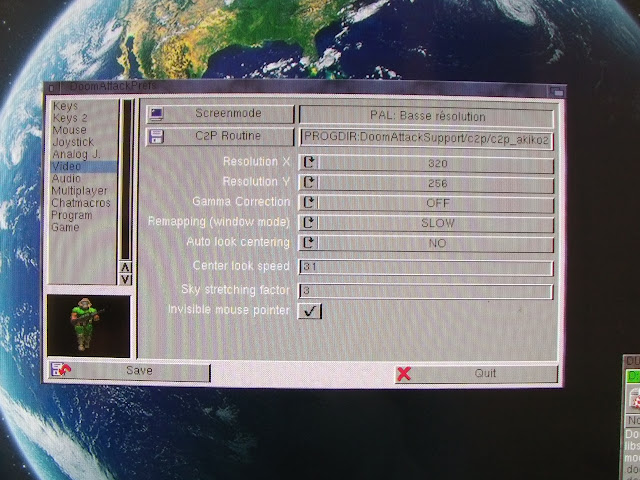The height and width of the screenshot is (480, 640).
Task: Open the Audio settings page
Action: pyautogui.click(x=66, y=179)
